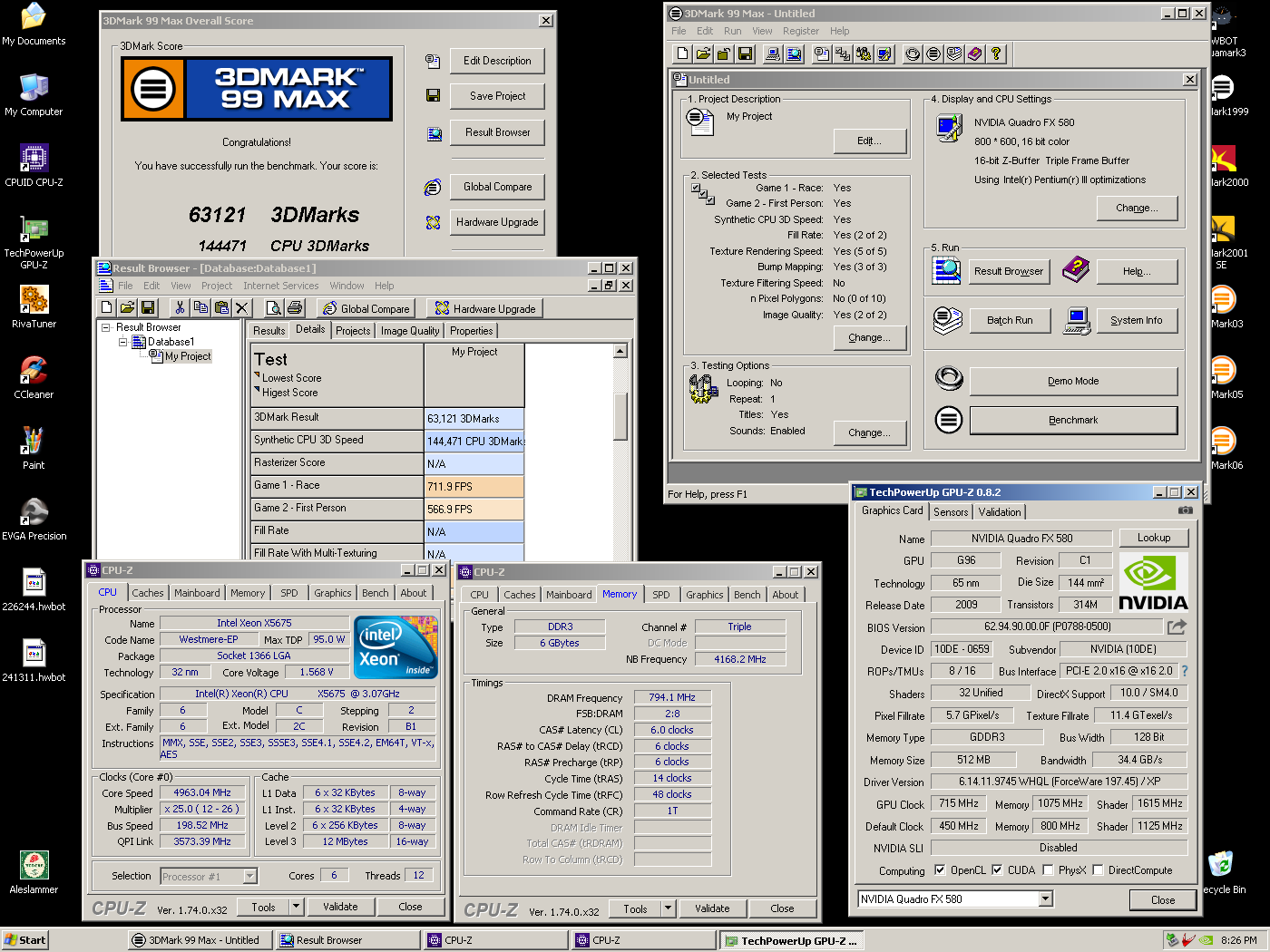Click Higest Score sort option
The width and height of the screenshot is (1270, 952).
click(x=289, y=393)
